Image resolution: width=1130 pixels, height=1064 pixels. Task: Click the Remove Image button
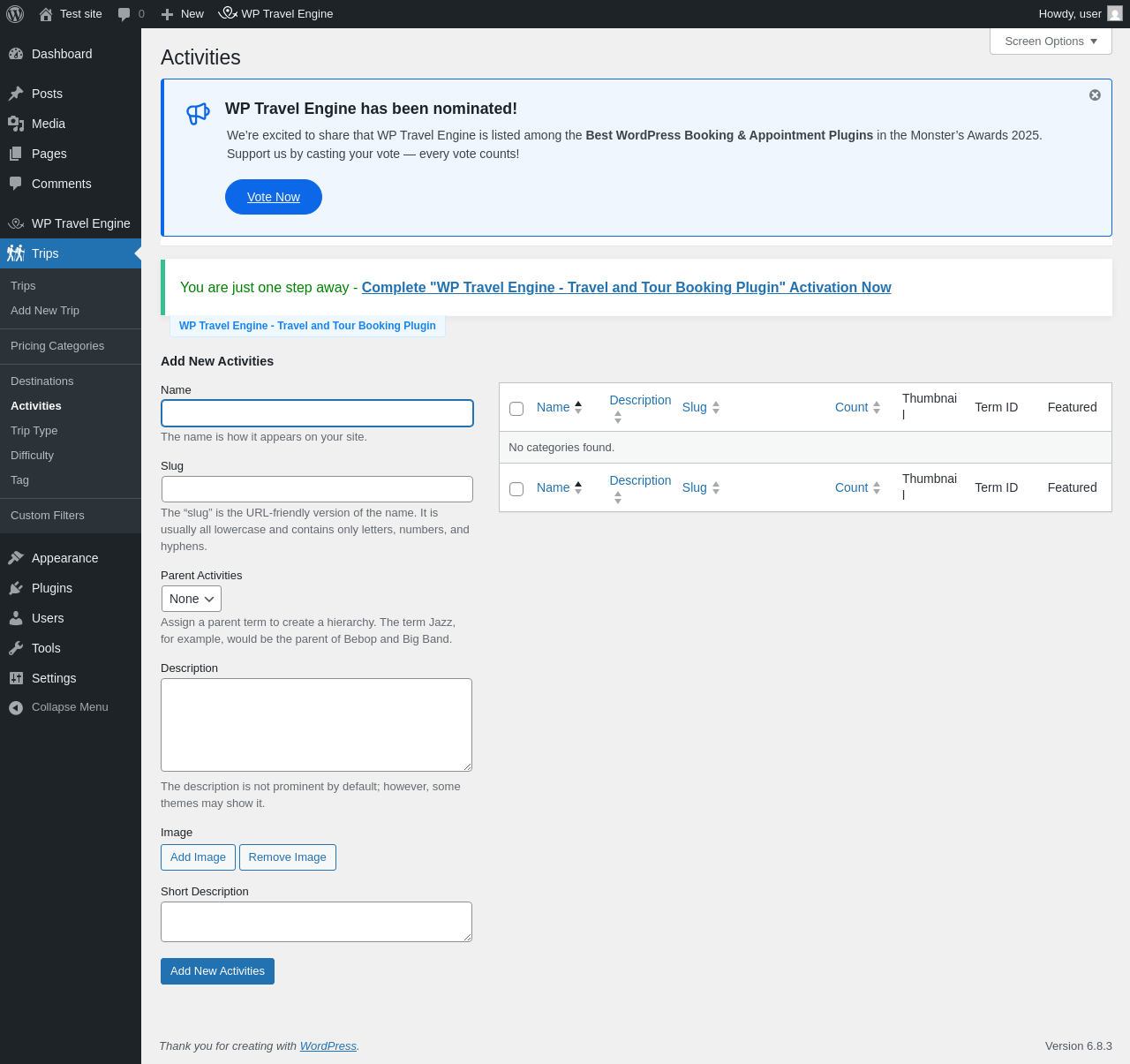[288, 857]
